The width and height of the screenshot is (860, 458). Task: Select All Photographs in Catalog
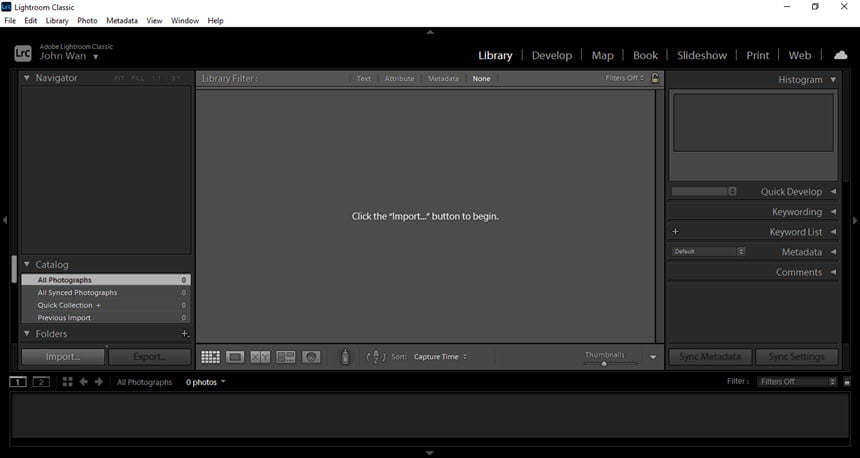106,280
